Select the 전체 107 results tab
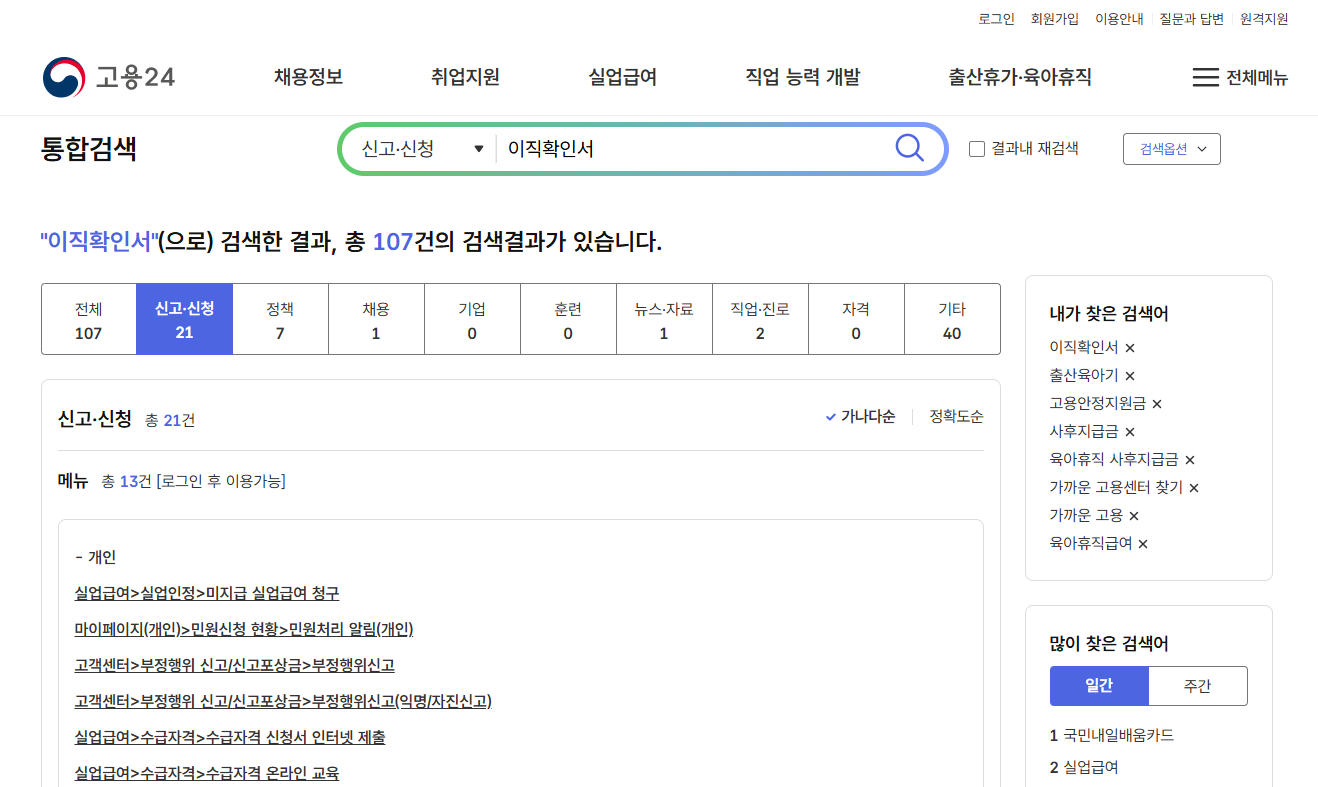 coord(89,319)
